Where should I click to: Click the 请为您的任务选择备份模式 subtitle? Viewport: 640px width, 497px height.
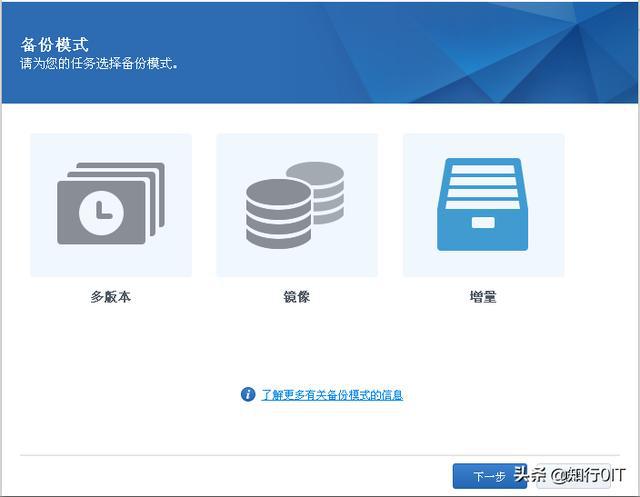[99, 64]
